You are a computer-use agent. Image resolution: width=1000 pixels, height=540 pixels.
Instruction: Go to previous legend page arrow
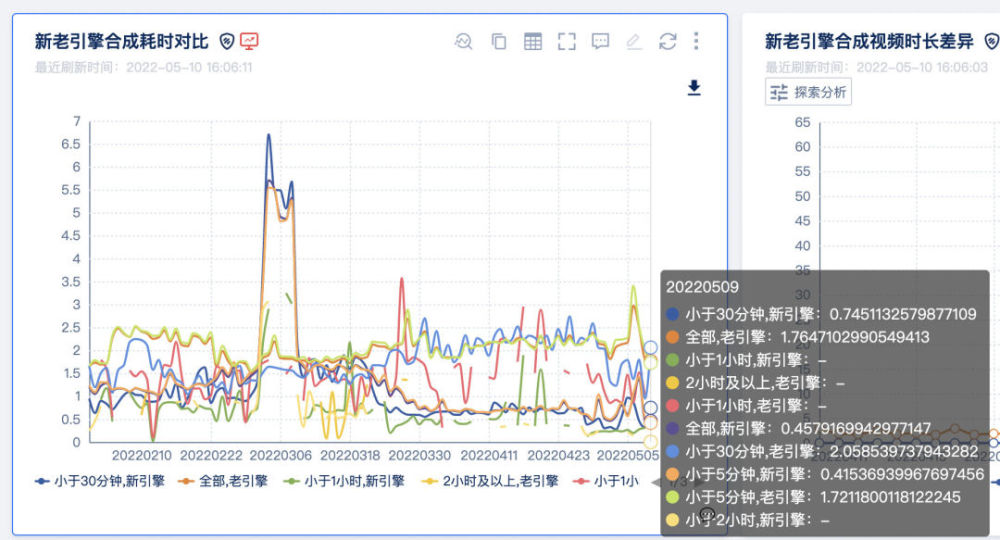coord(656,483)
